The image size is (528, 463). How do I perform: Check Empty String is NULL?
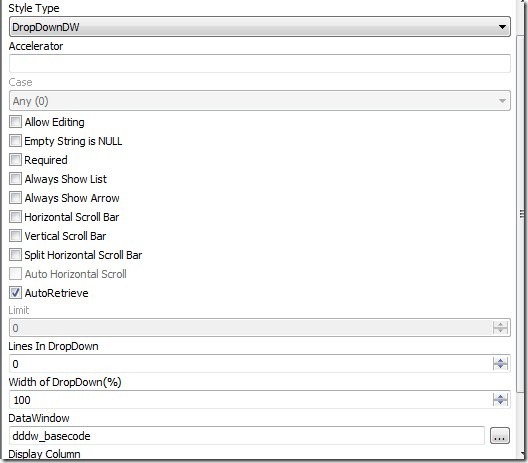pyautogui.click(x=15, y=141)
